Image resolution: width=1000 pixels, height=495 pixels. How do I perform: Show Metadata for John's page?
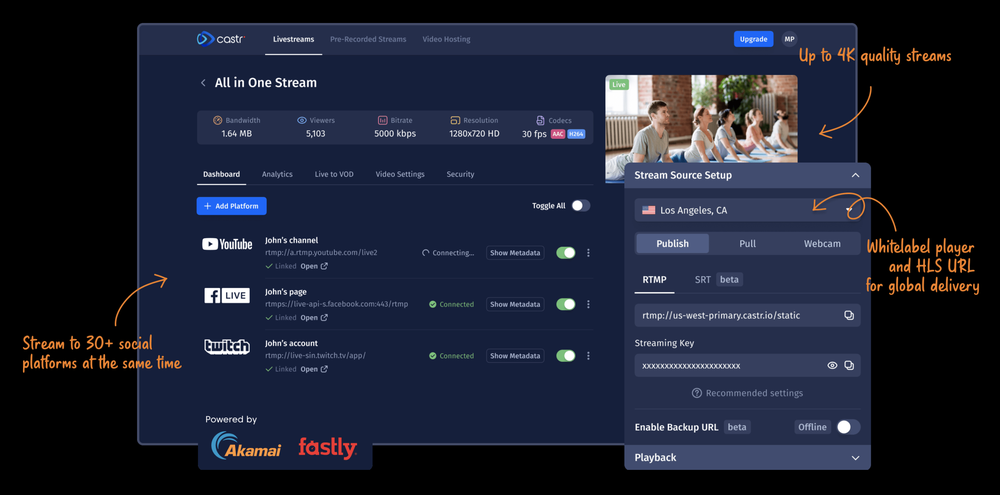click(x=515, y=304)
